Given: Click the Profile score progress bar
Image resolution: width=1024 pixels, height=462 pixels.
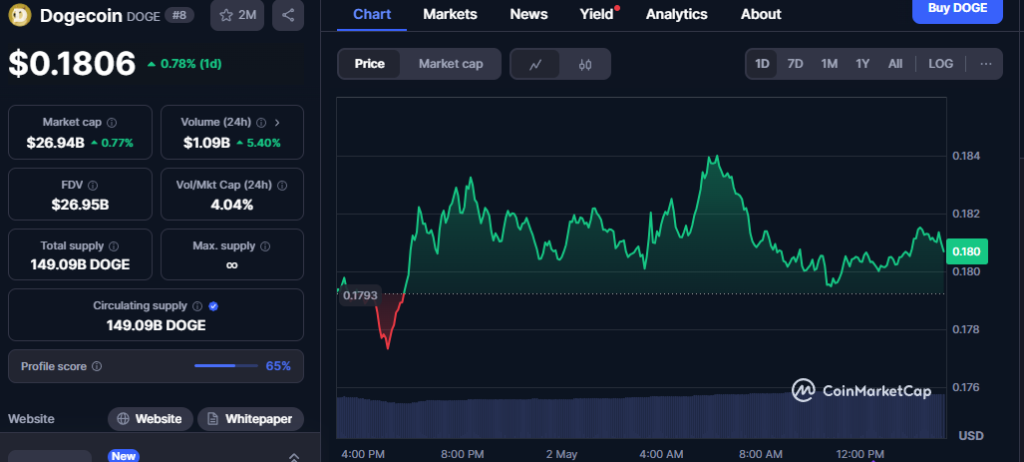Looking at the screenshot, I should (226, 366).
